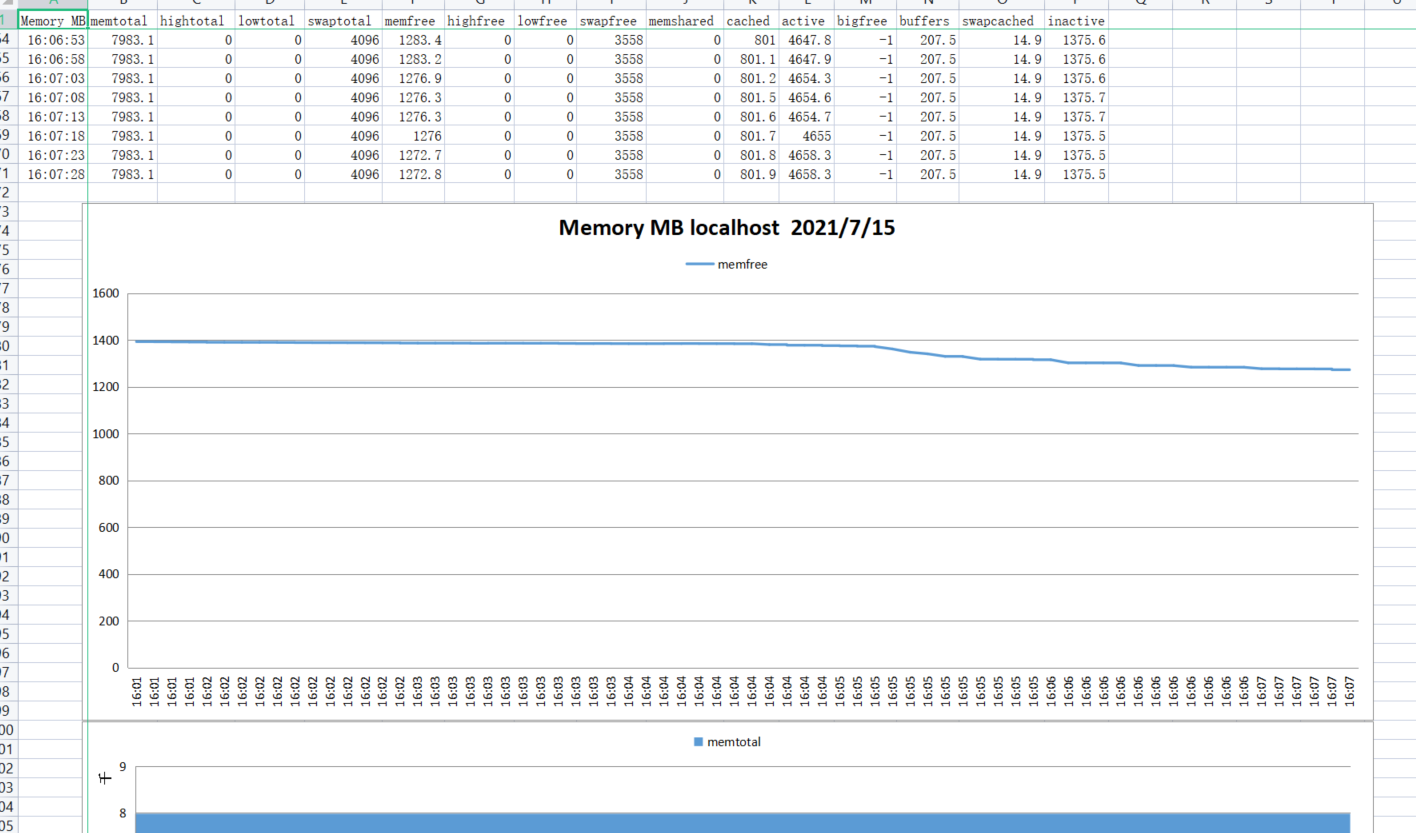Click the memtotal column header cell

tap(123, 21)
